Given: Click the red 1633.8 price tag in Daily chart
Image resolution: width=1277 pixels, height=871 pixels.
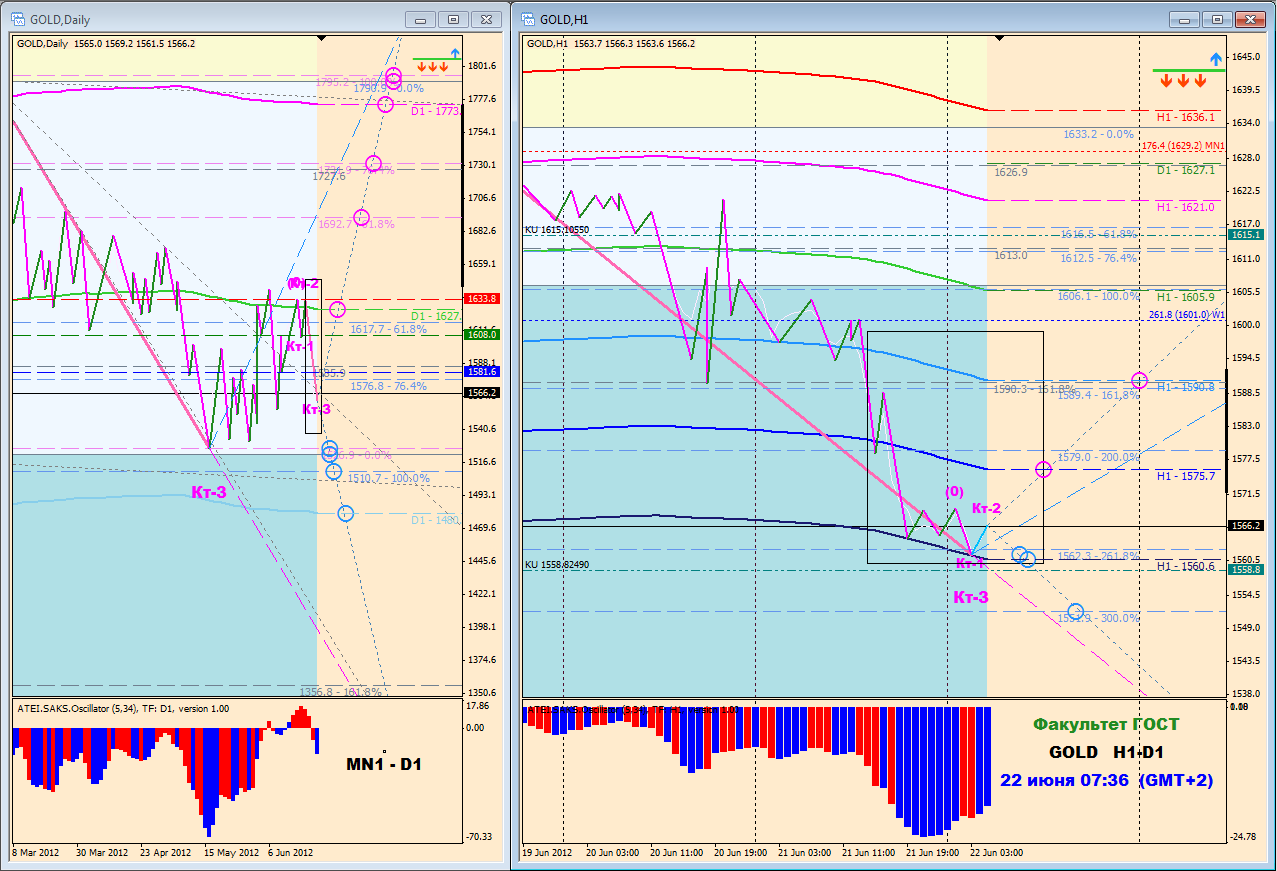Looking at the screenshot, I should 481,298.
